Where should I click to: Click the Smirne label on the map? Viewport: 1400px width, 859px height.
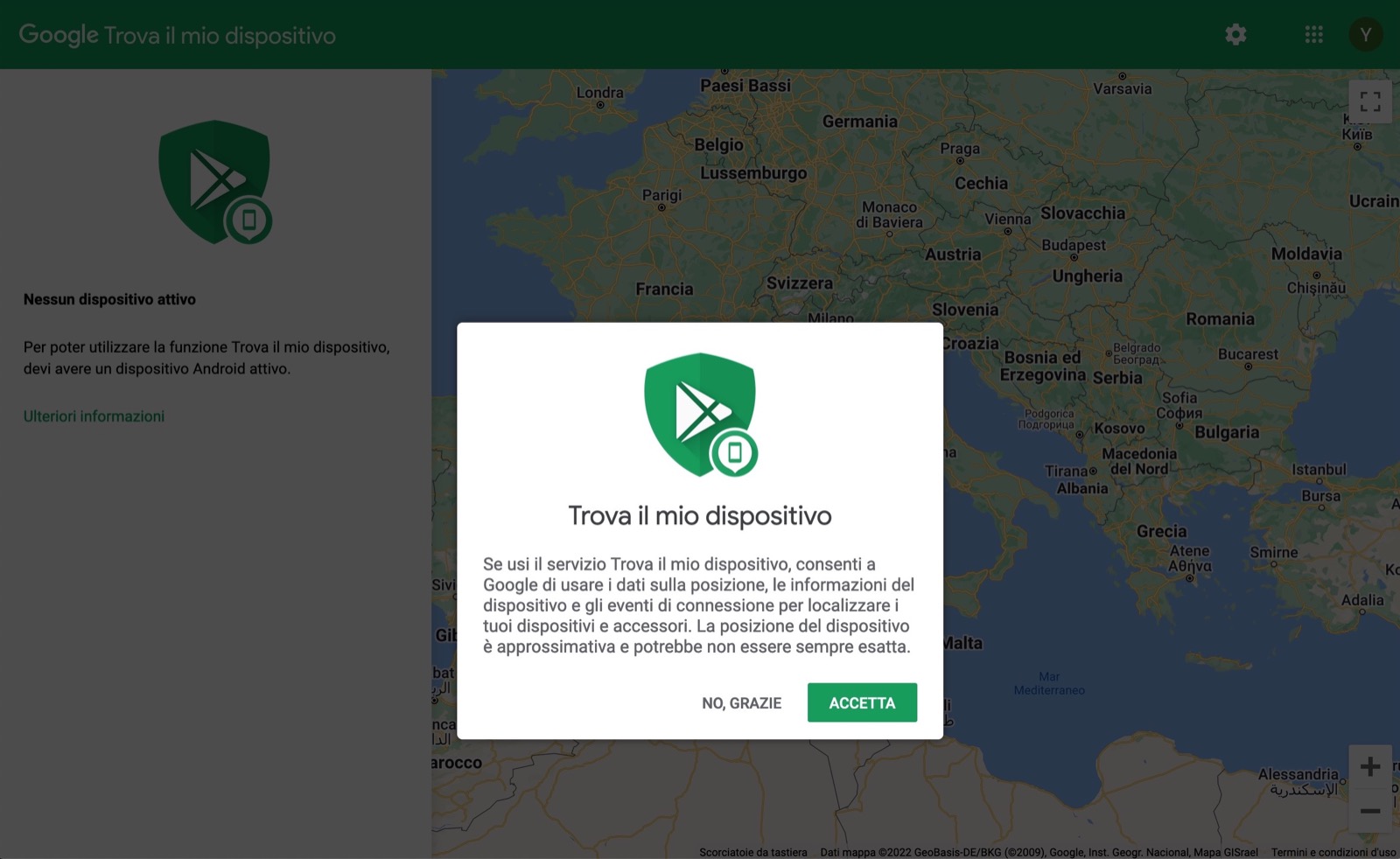(1274, 553)
